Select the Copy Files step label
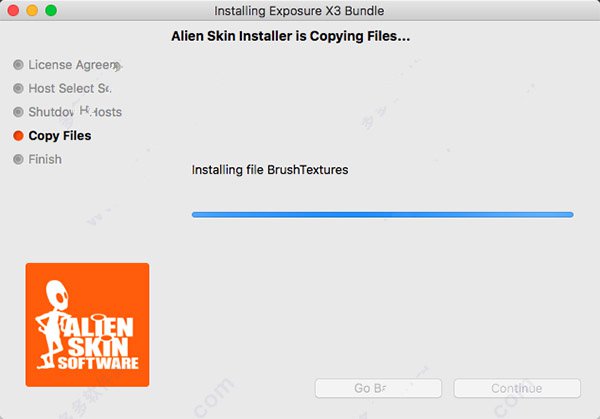This screenshot has width=600, height=419. 60,136
